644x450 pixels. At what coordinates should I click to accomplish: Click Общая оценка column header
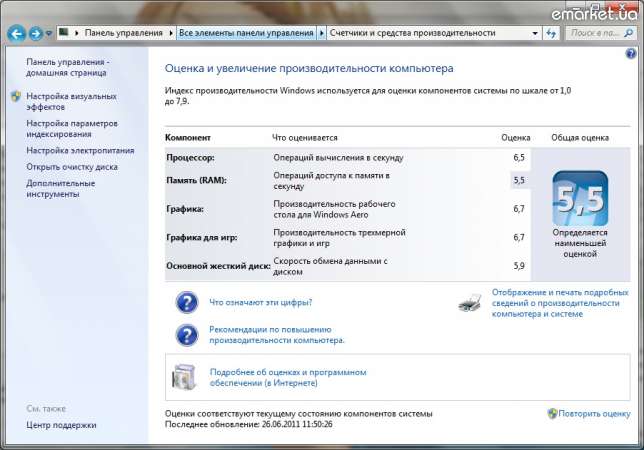click(x=580, y=138)
